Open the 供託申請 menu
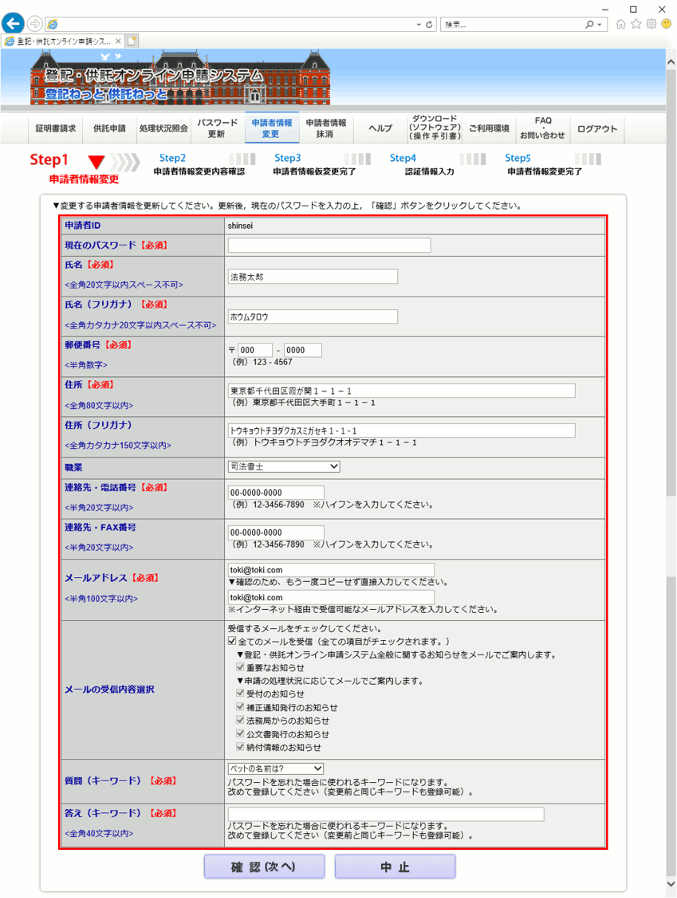The width and height of the screenshot is (677, 898). point(109,128)
